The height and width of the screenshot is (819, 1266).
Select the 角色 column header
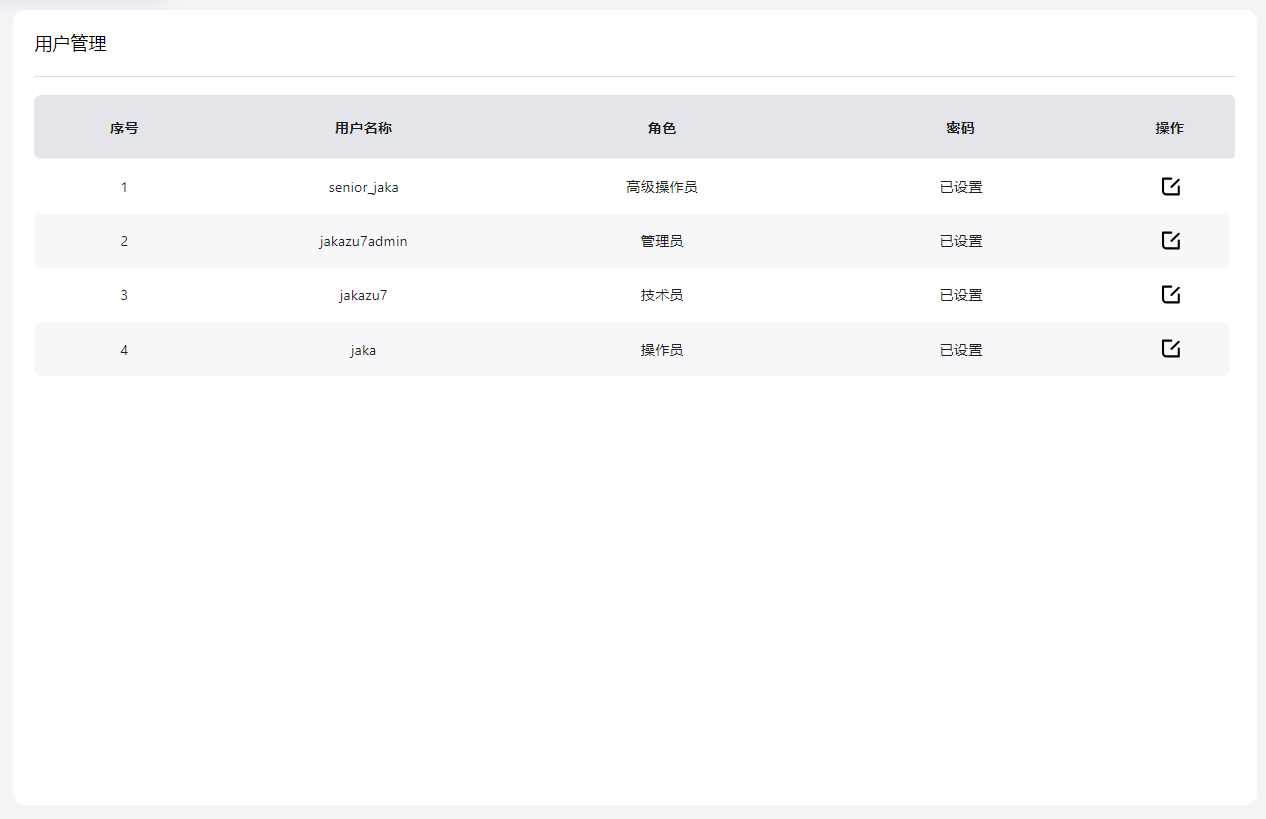tap(662, 128)
